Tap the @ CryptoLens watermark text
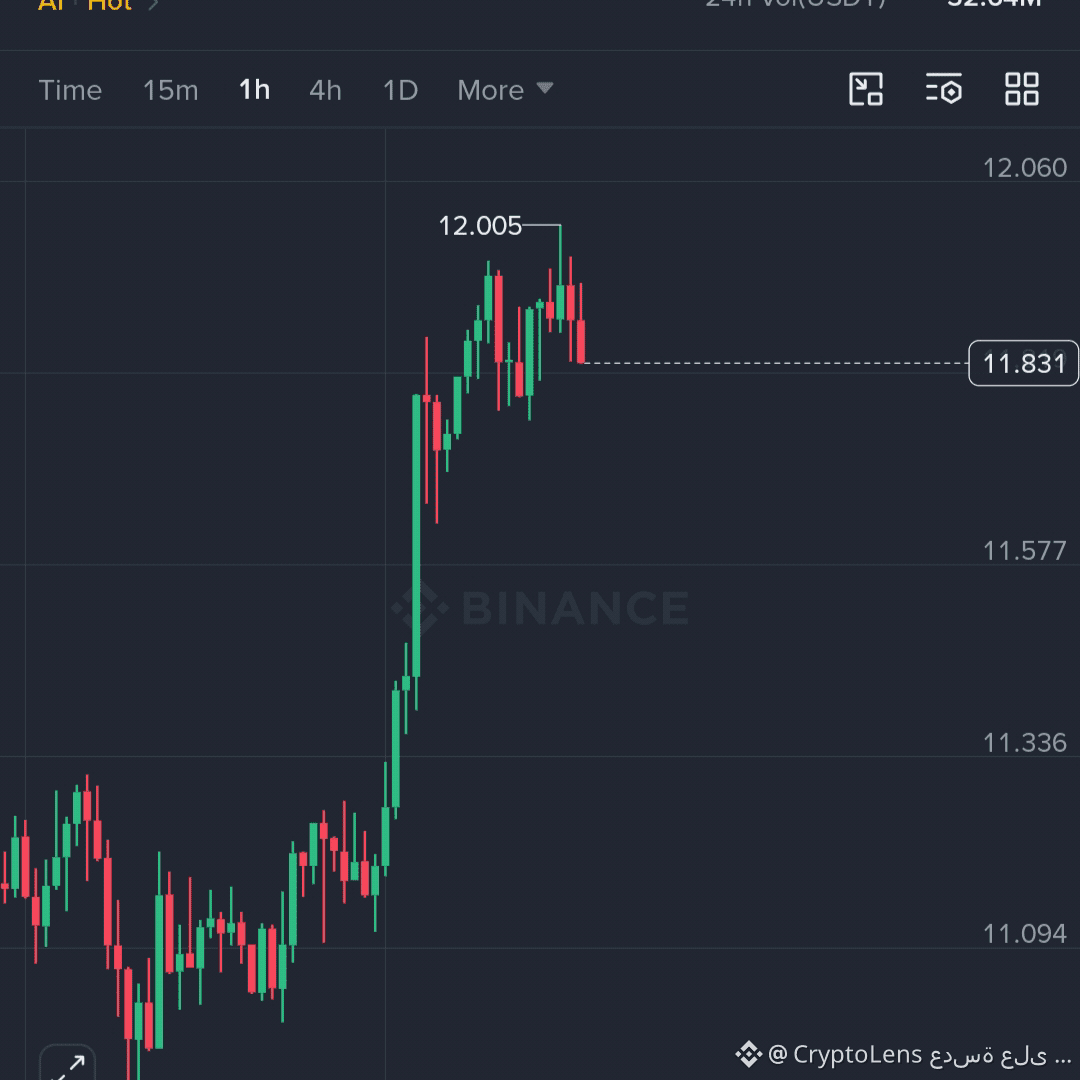 tap(919, 1055)
